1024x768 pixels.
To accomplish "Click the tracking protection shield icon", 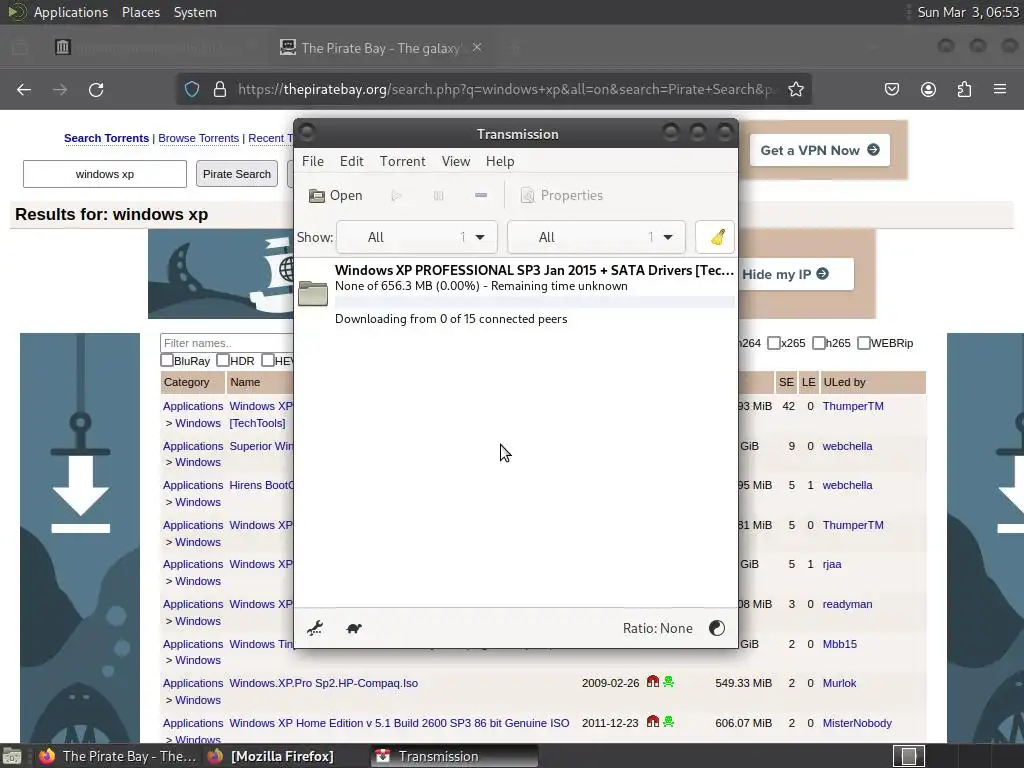I will tap(191, 89).
